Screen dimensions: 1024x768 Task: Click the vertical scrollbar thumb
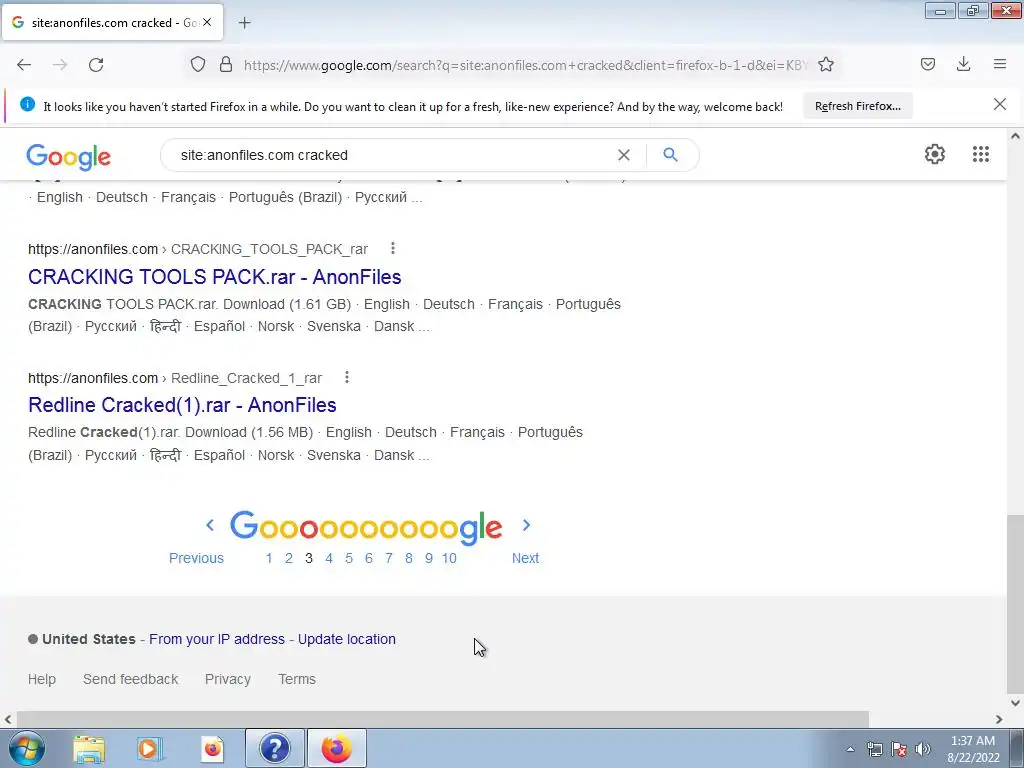pyautogui.click(x=1016, y=605)
